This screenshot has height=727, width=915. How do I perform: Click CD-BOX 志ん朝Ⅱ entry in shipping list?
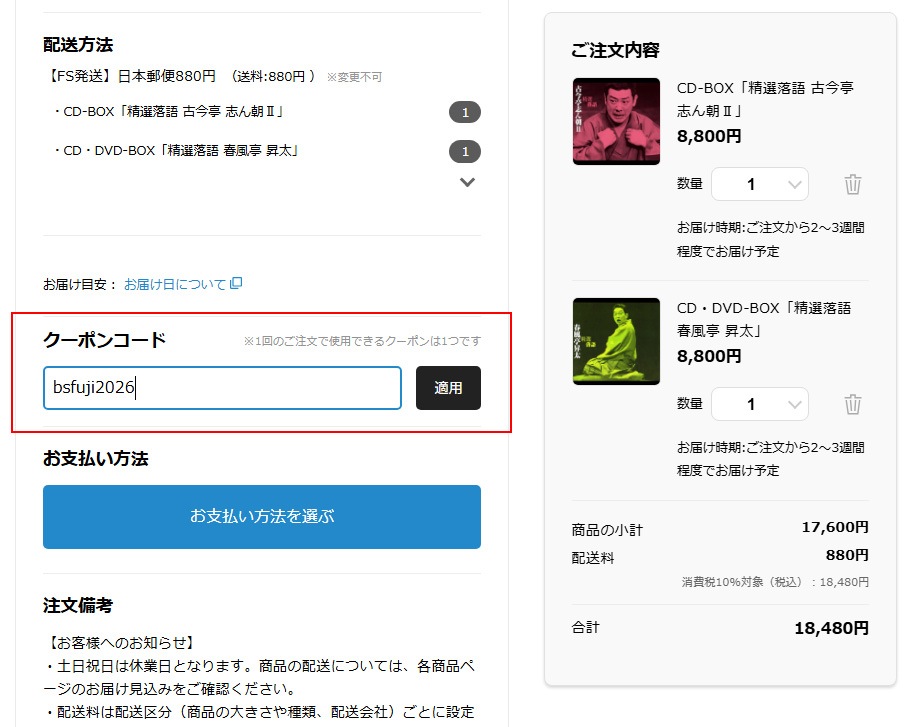tap(168, 111)
